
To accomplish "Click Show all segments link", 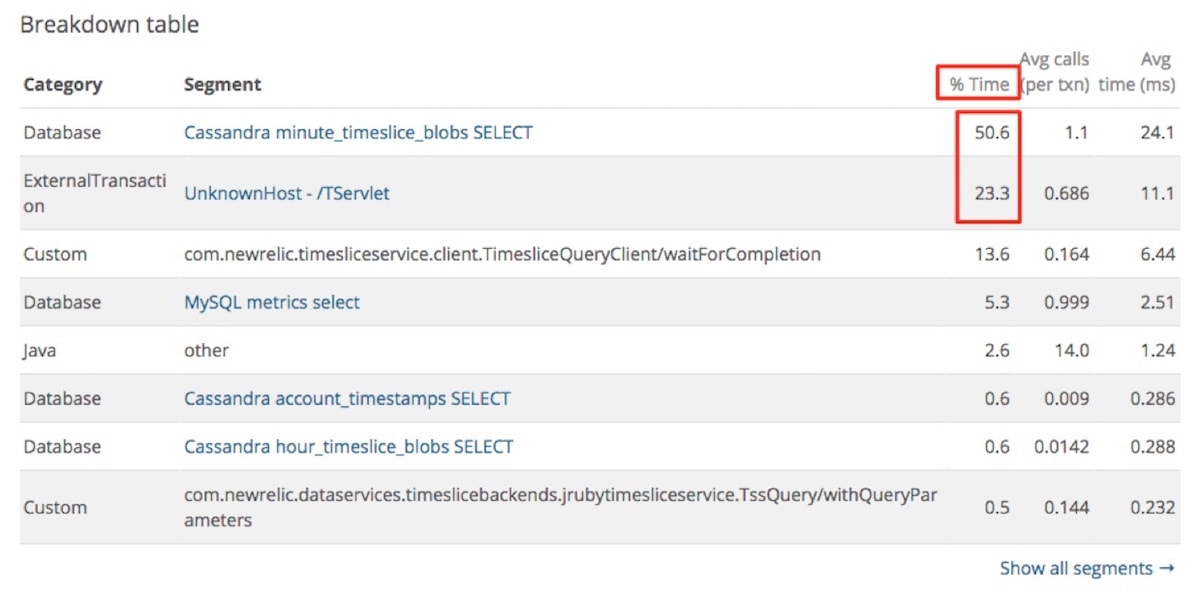I will pos(1087,568).
